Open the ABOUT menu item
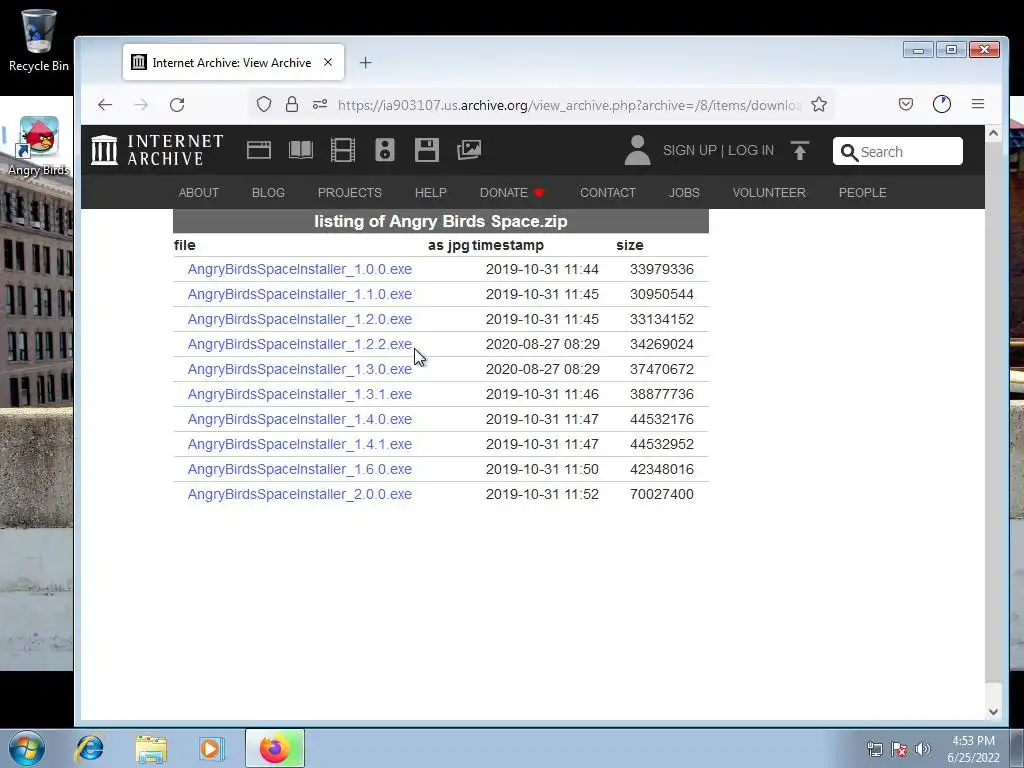The image size is (1024, 768). tap(199, 193)
